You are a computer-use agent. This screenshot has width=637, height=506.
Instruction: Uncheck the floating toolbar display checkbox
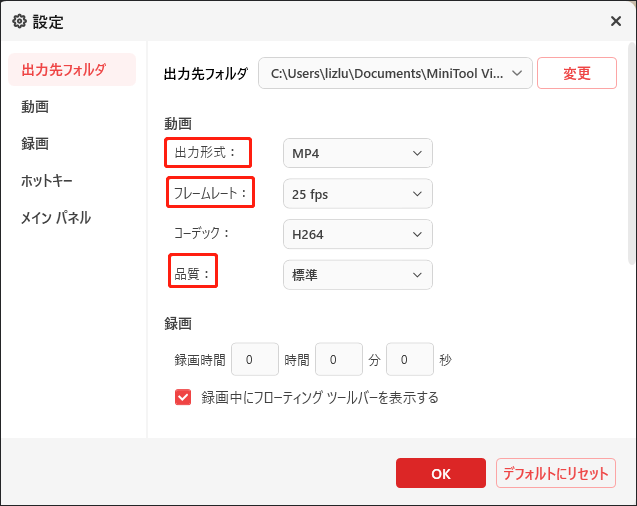pyautogui.click(x=183, y=398)
